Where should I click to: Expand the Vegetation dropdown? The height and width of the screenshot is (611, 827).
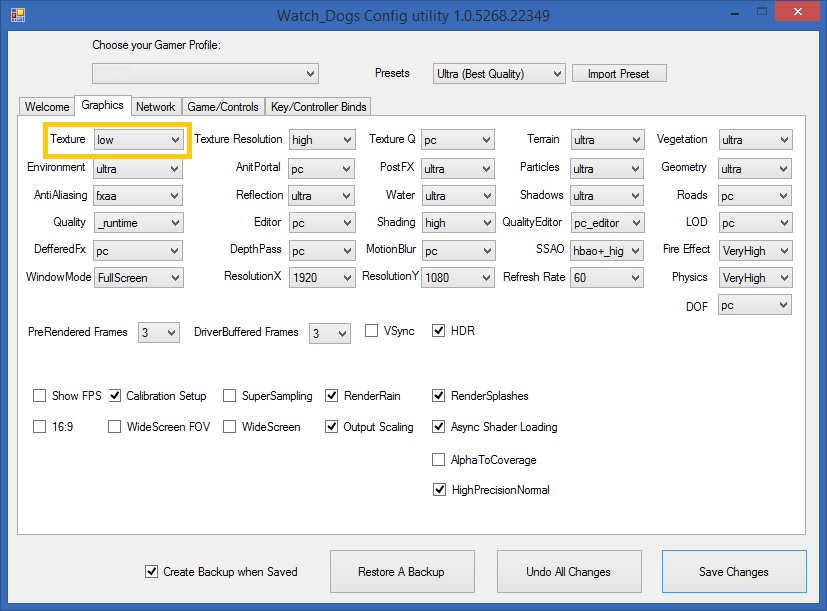[x=755, y=140]
